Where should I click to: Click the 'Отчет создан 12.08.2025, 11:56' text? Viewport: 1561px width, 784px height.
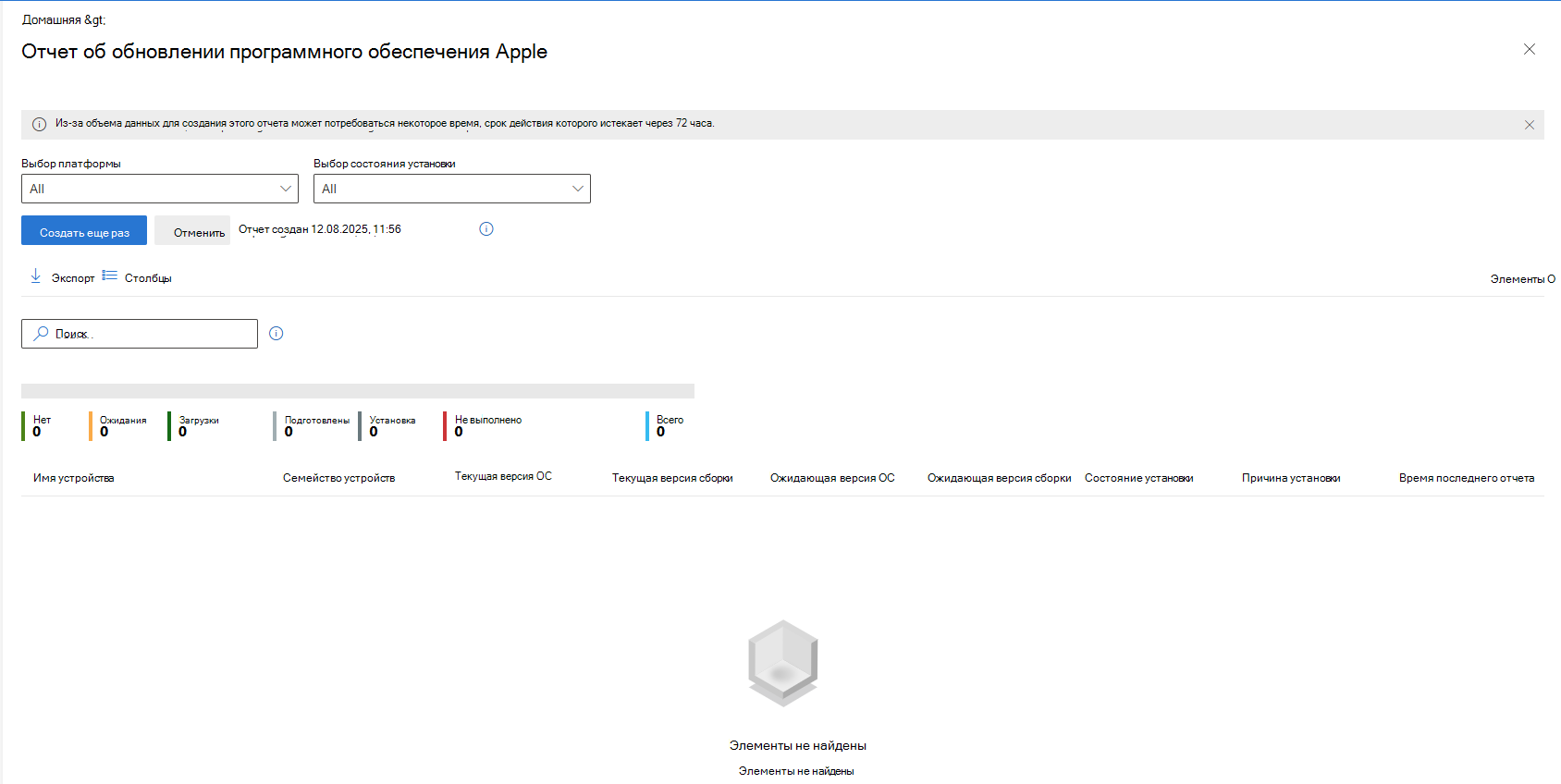(320, 229)
